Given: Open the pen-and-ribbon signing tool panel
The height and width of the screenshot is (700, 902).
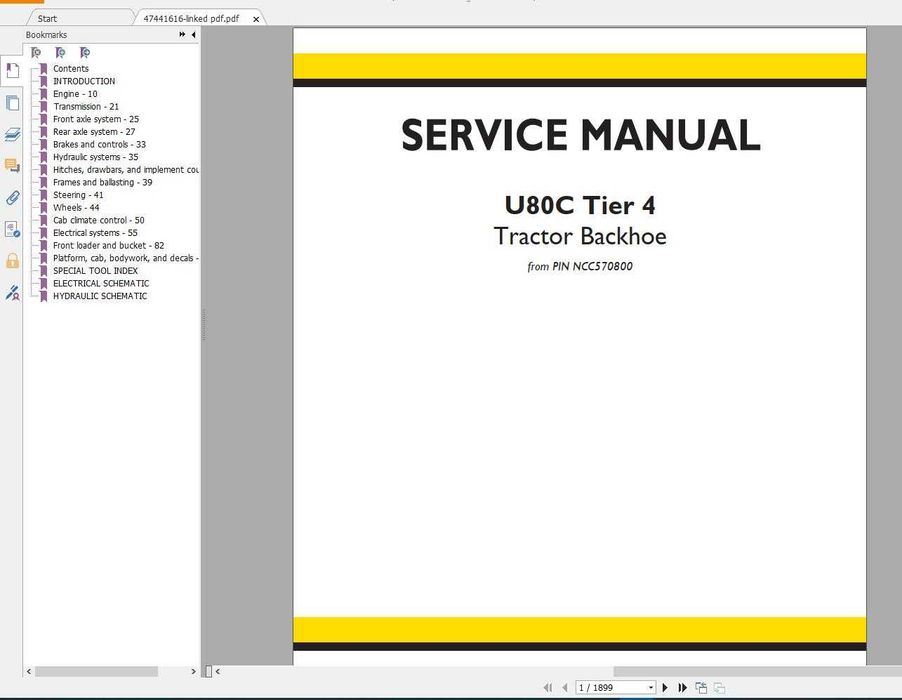Looking at the screenshot, I should click(12, 293).
